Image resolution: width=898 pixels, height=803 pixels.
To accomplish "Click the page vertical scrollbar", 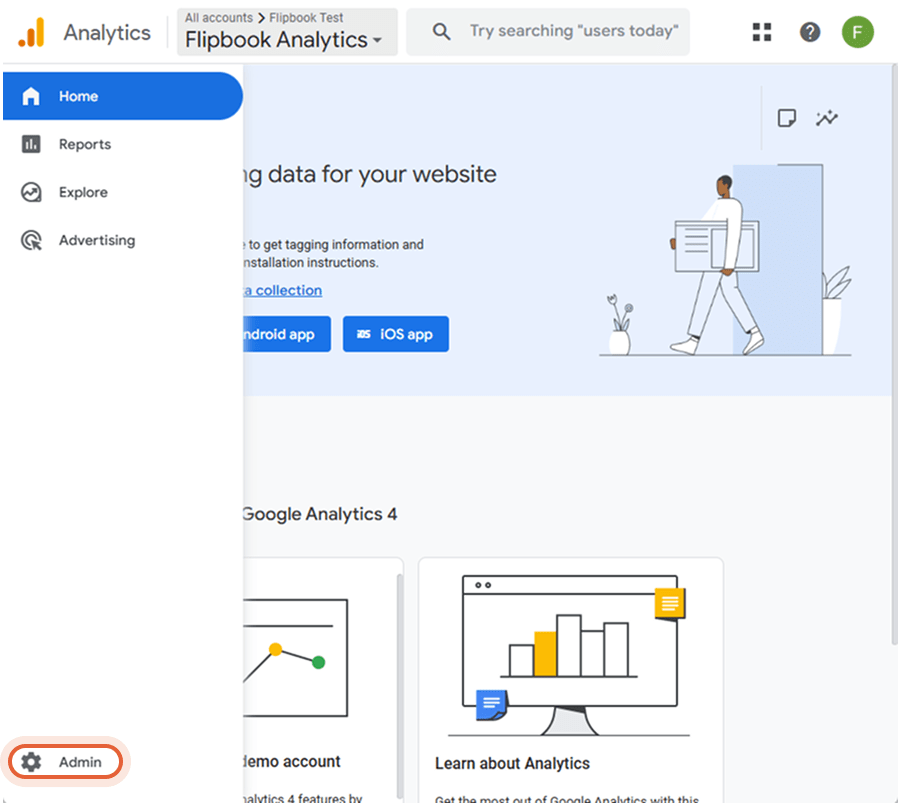I will (x=894, y=354).
